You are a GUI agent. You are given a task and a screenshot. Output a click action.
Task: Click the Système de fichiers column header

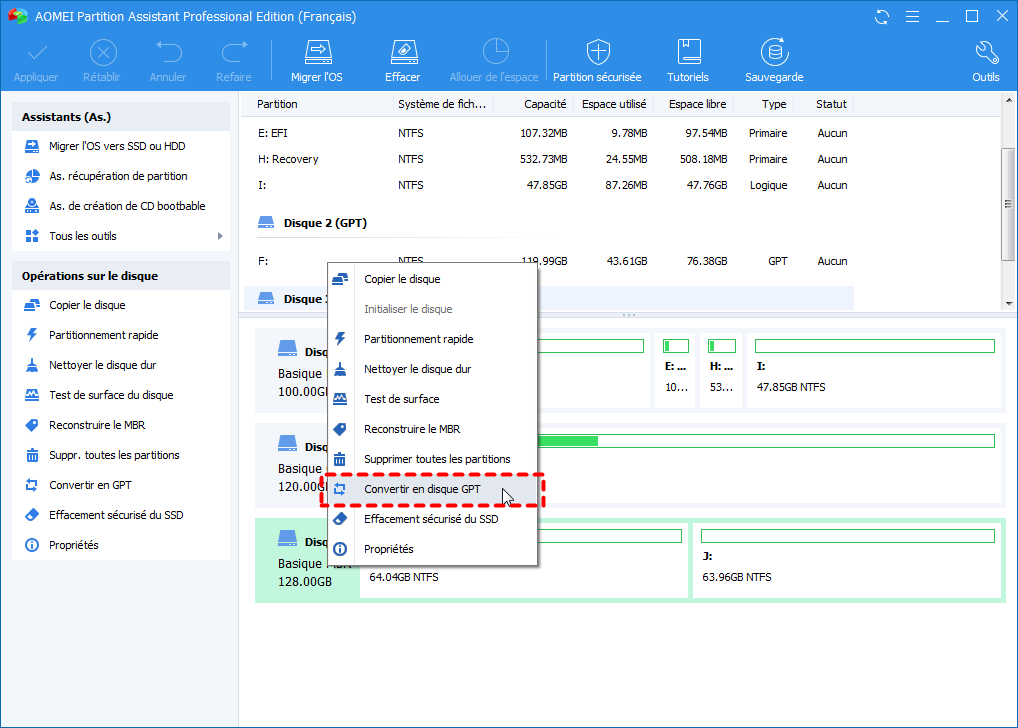tap(442, 104)
